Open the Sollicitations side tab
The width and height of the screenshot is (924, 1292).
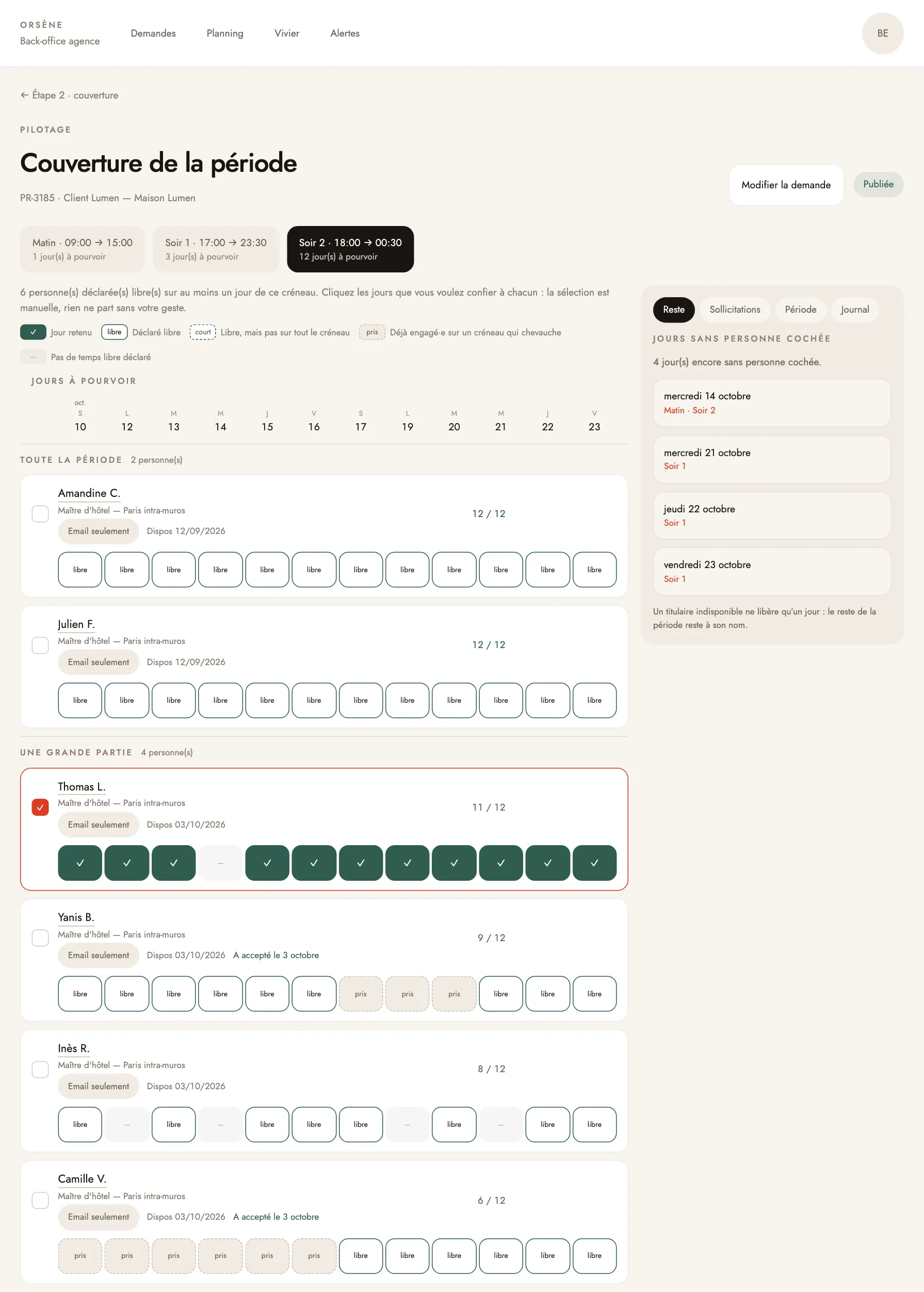734,309
